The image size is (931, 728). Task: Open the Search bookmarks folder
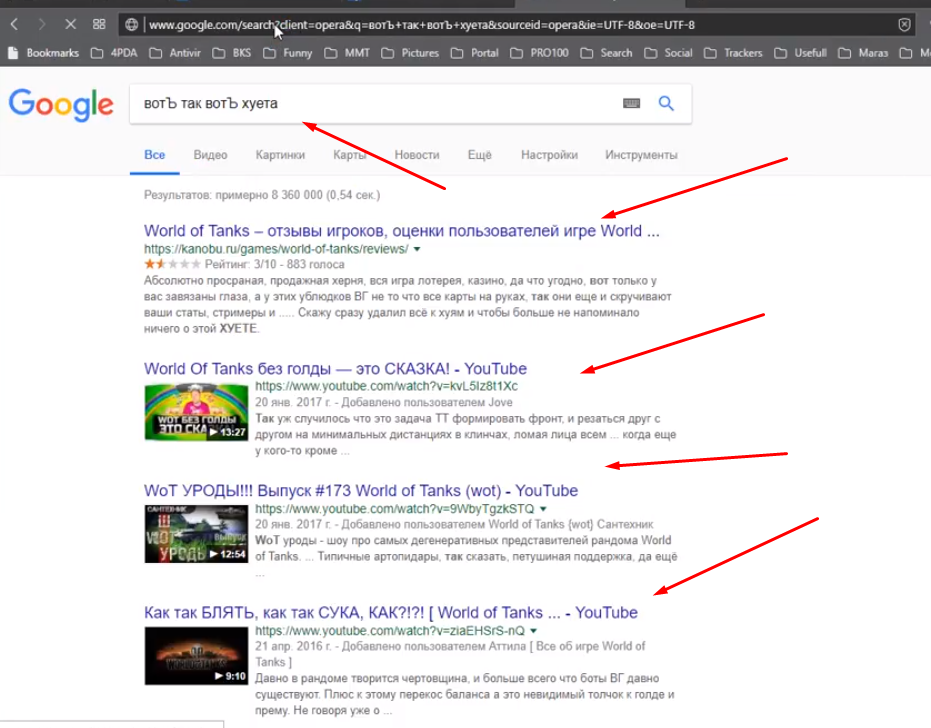[607, 53]
